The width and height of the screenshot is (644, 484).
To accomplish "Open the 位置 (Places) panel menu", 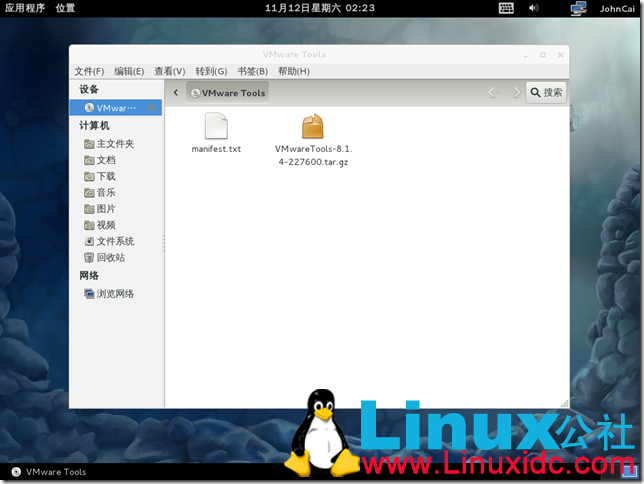I will (65, 8).
